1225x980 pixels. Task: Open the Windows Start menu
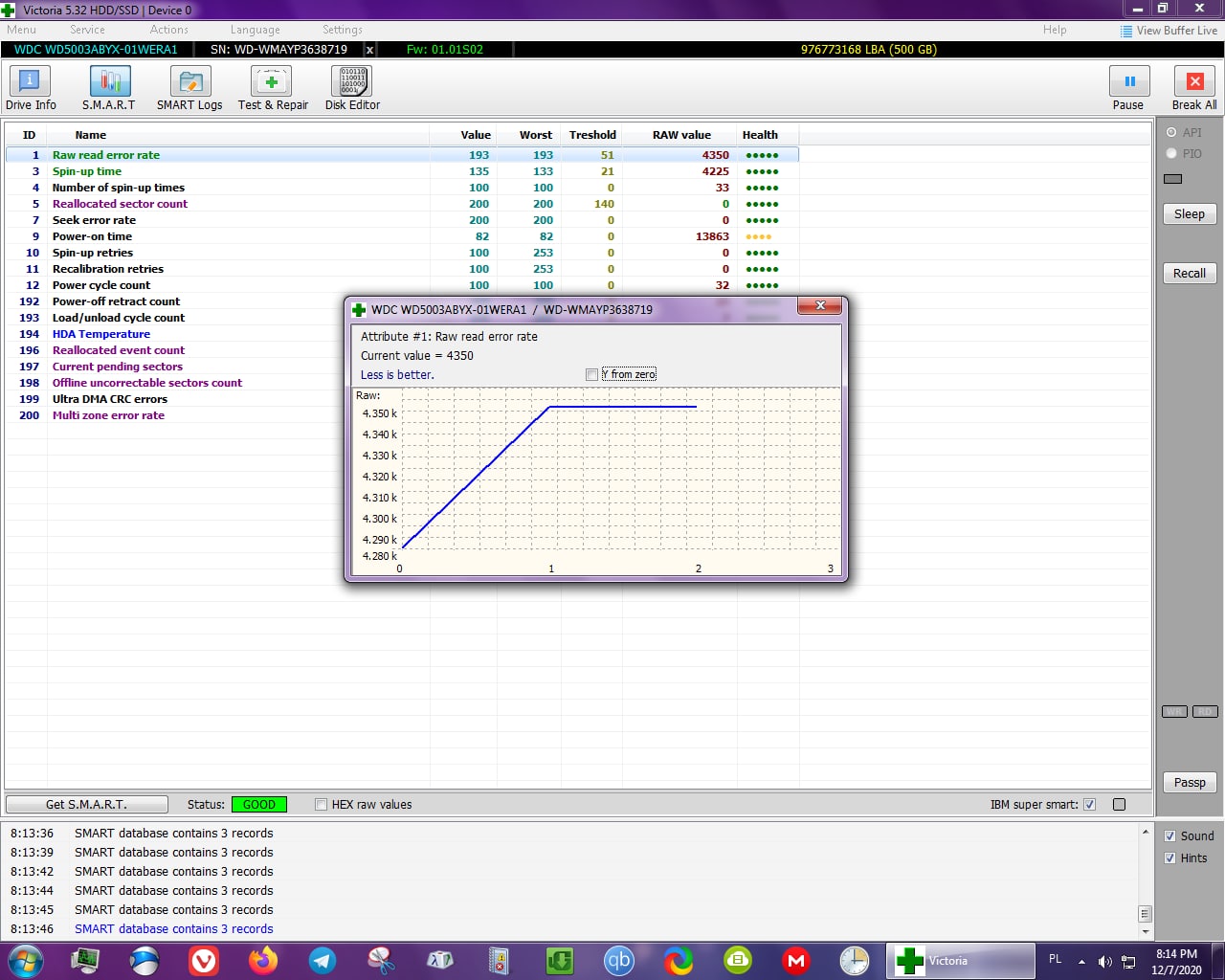click(x=26, y=960)
